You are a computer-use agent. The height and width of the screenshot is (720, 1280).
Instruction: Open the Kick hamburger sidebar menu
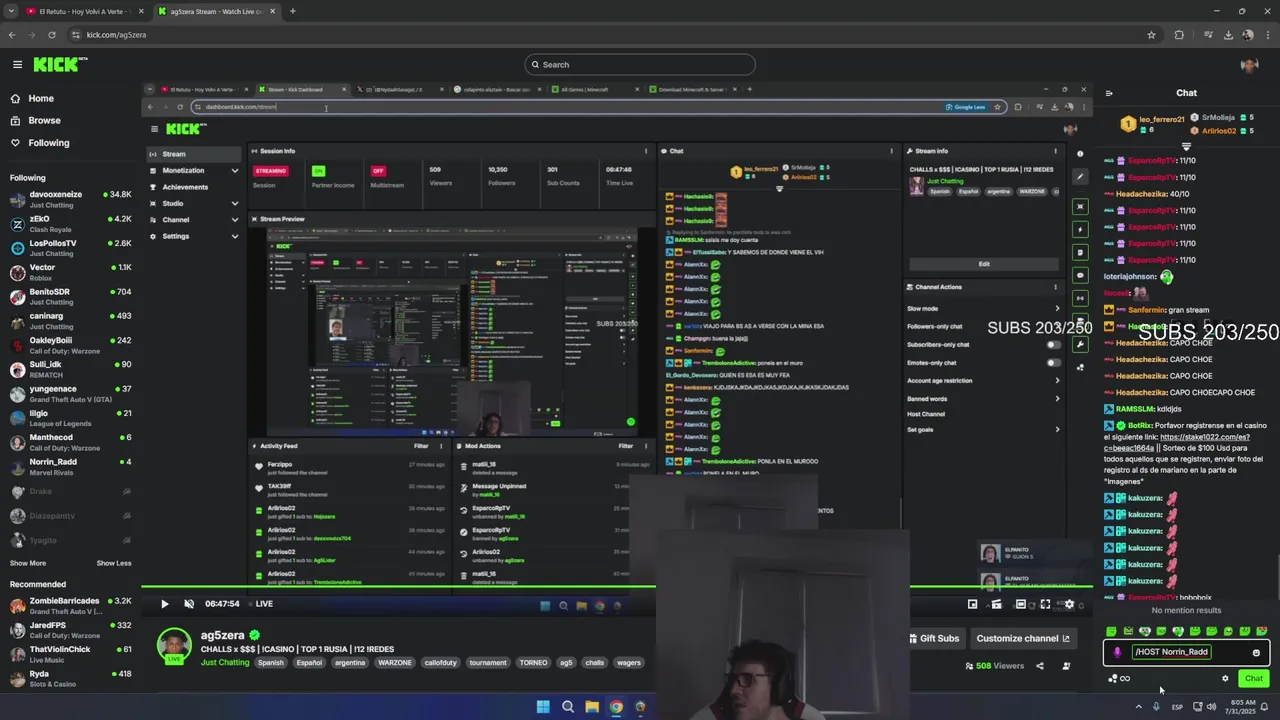click(17, 64)
